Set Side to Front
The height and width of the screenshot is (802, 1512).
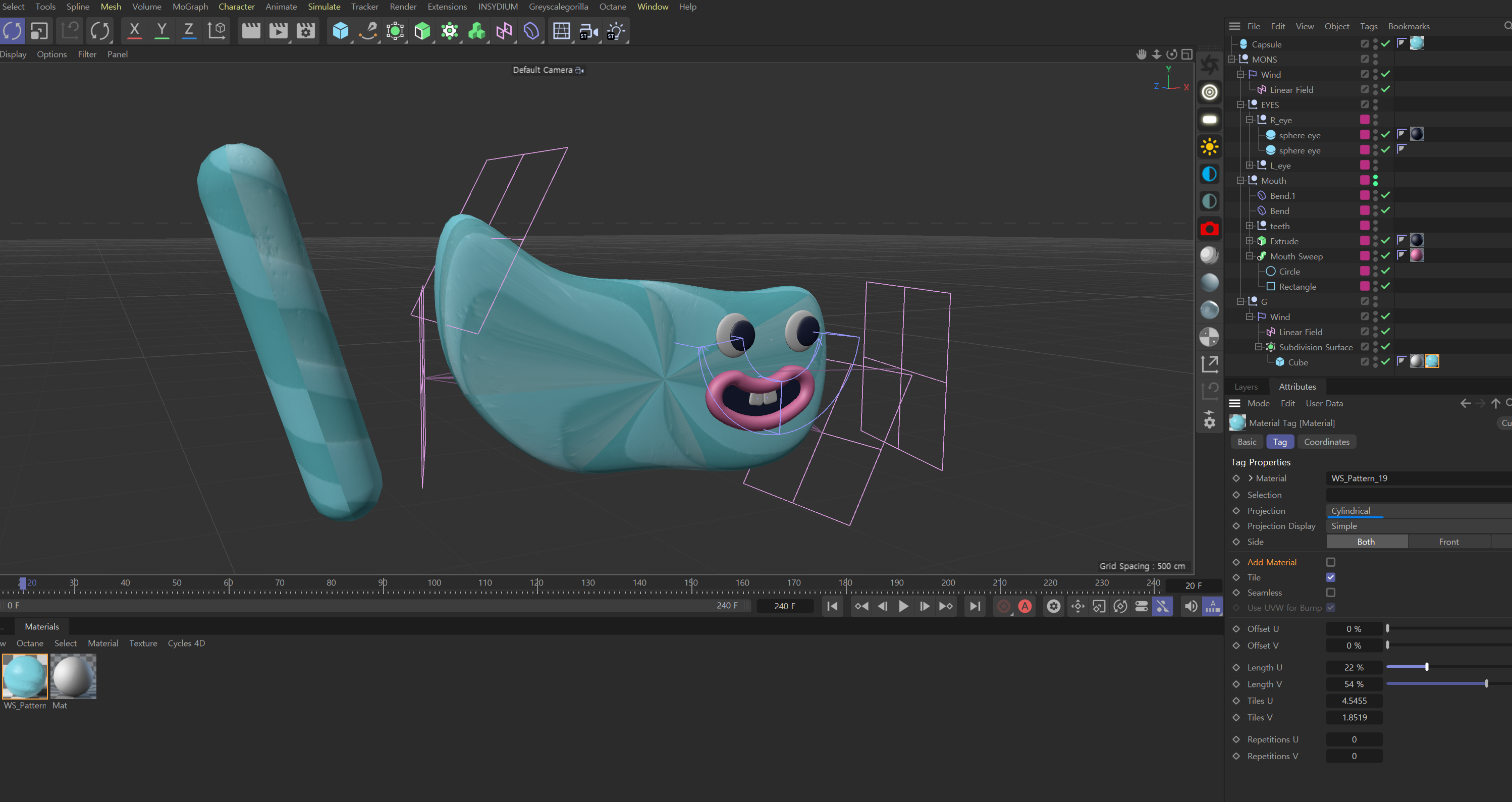1448,542
